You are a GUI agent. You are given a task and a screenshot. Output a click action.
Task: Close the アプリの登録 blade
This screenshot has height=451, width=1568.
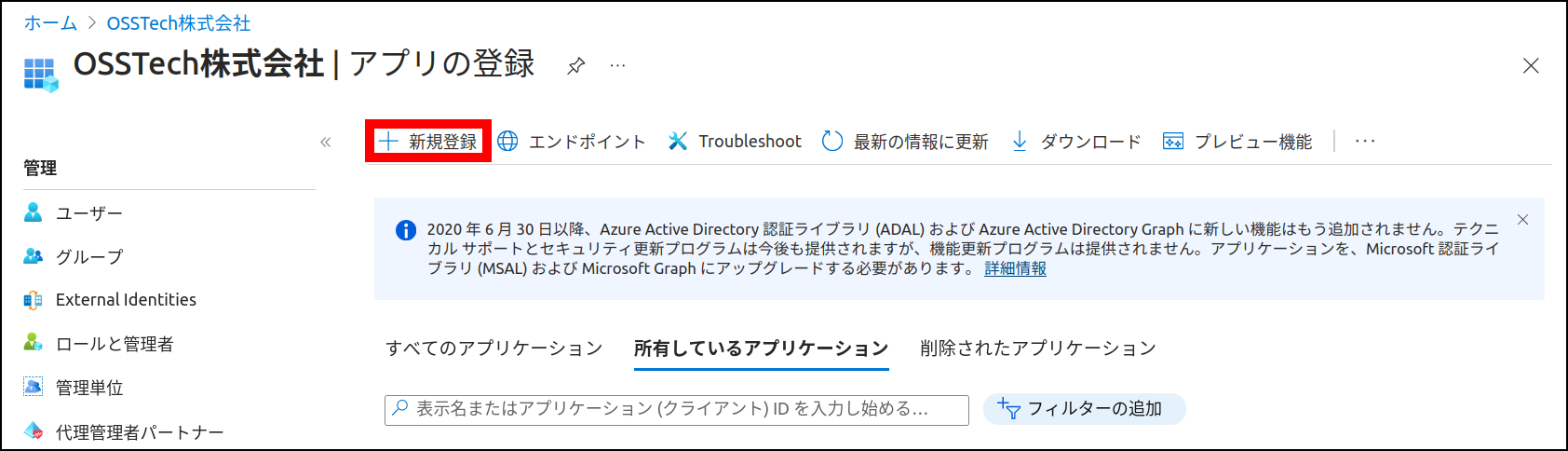pos(1531,66)
